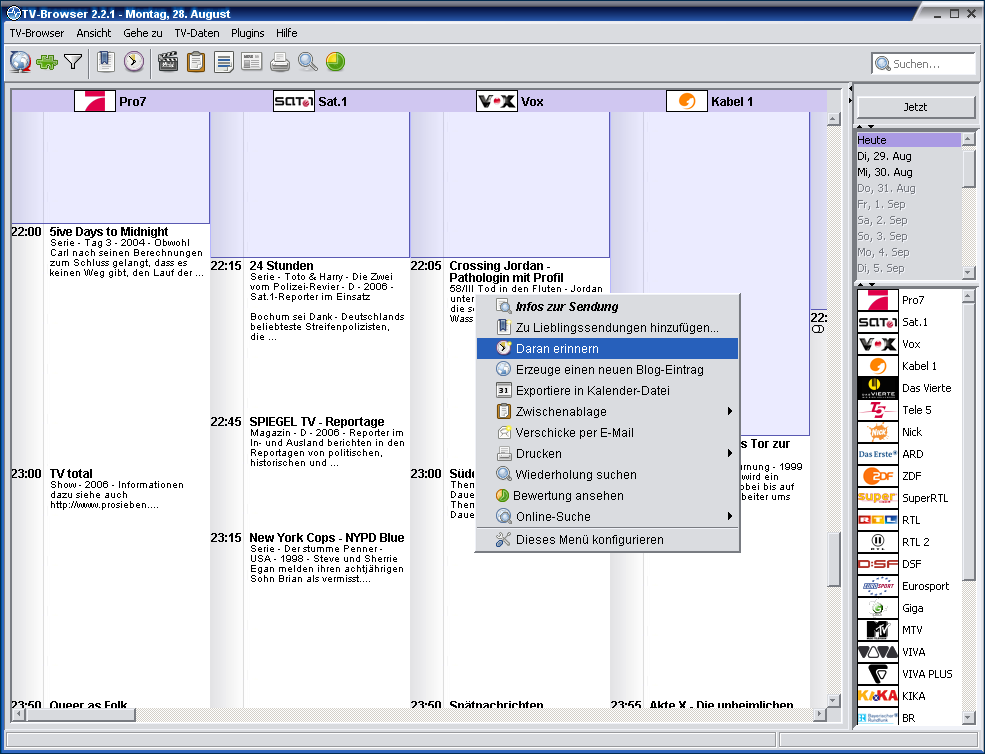Select Heute in date list

908,140
